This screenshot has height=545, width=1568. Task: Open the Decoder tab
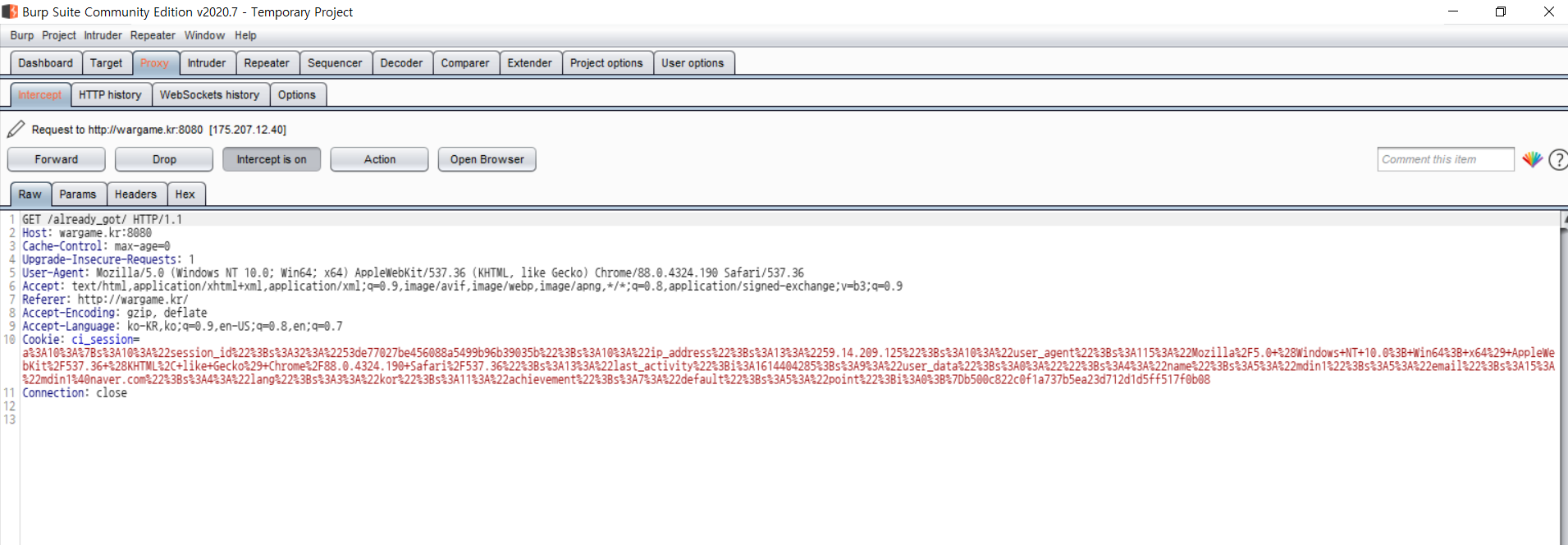click(401, 63)
